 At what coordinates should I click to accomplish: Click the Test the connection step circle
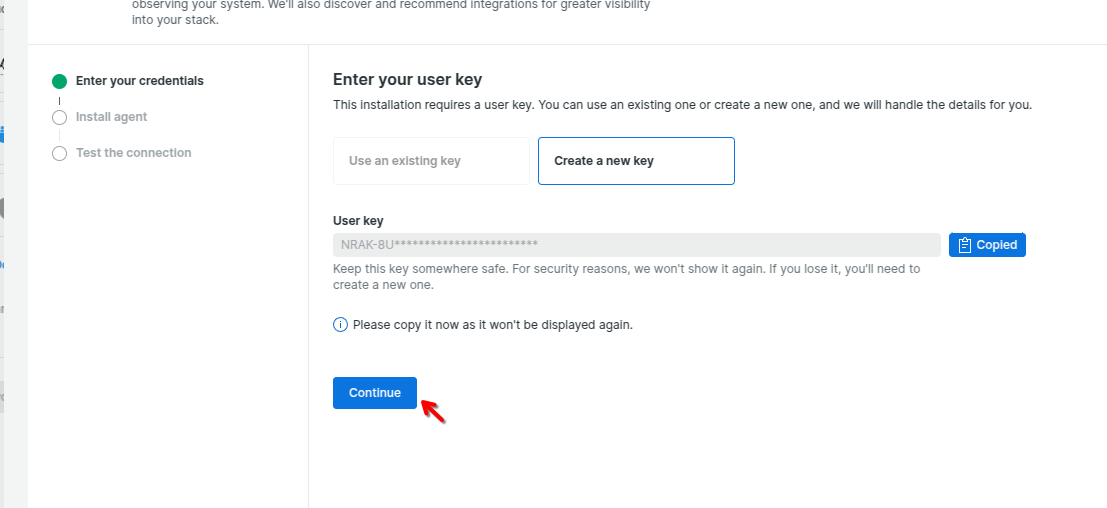(59, 154)
